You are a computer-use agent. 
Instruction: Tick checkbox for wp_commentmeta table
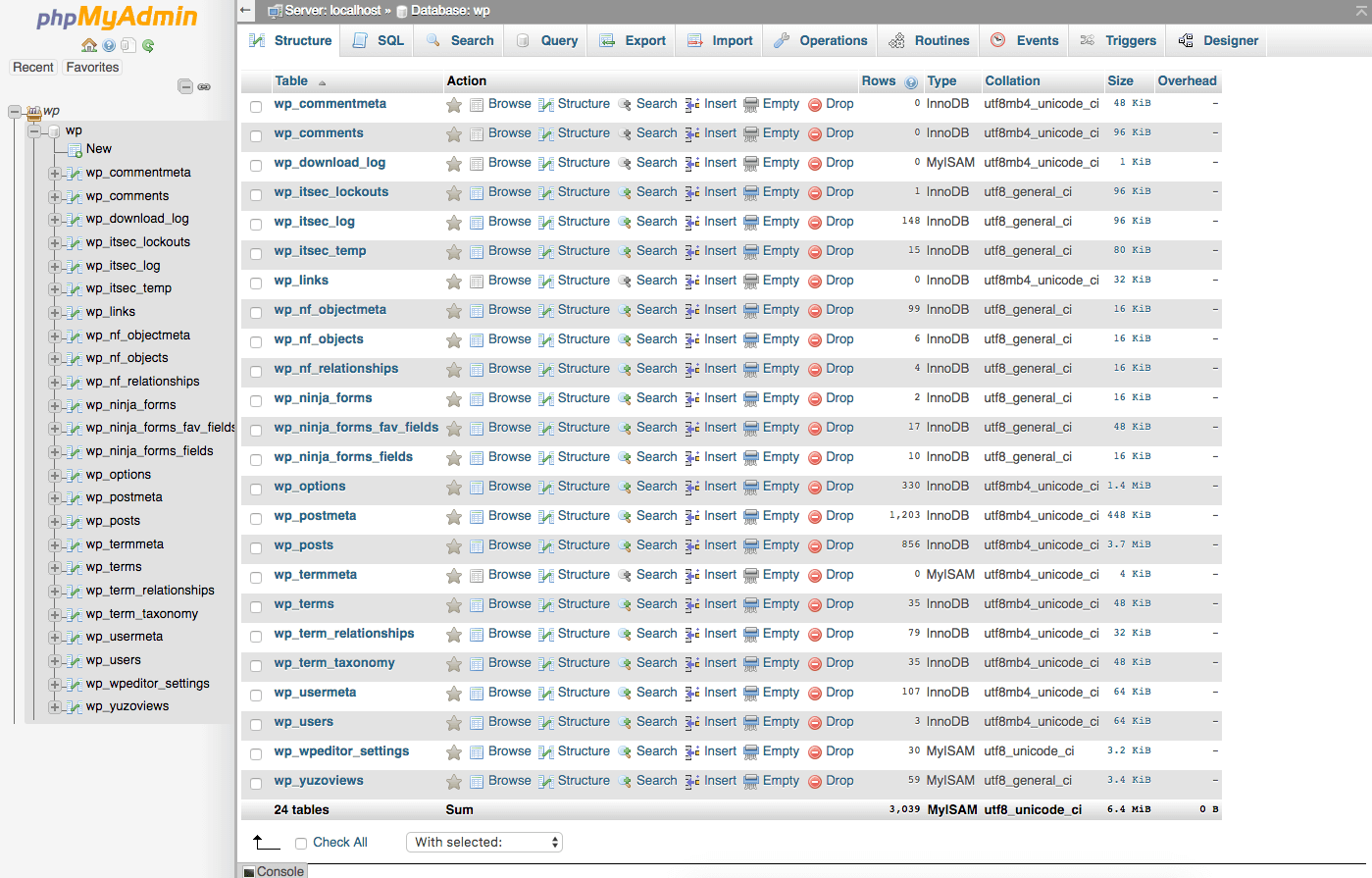(x=256, y=106)
